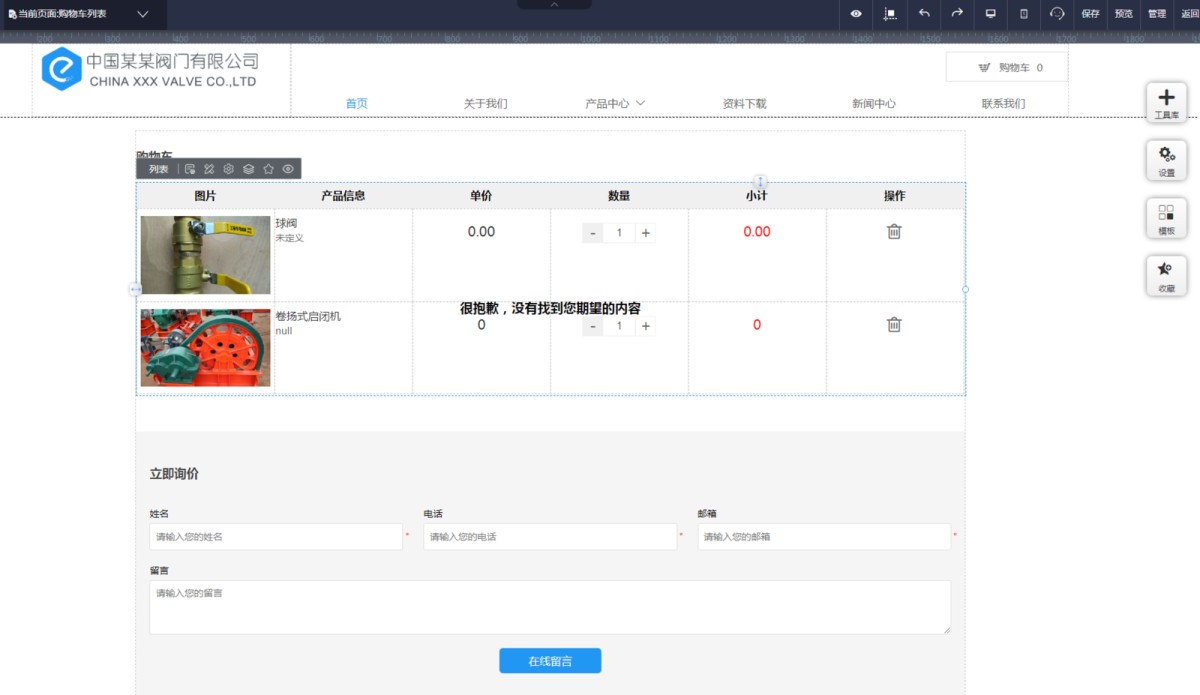The height and width of the screenshot is (695, 1200).
Task: Toggle visibility eye in the 列表 toolbar
Action: click(x=288, y=169)
